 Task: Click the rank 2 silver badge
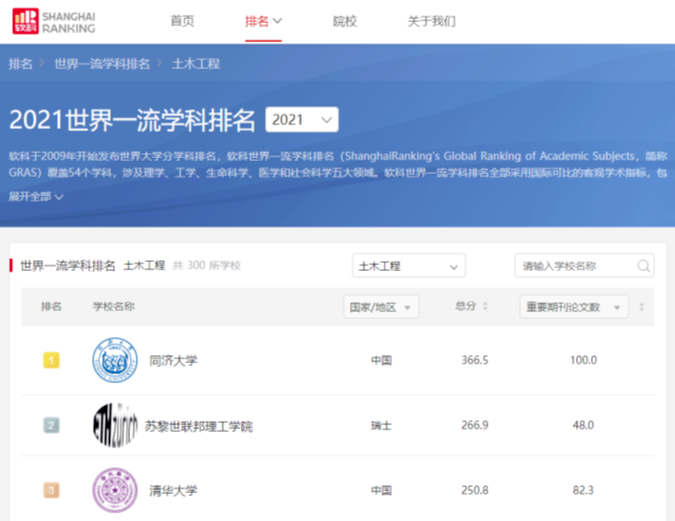click(51, 425)
